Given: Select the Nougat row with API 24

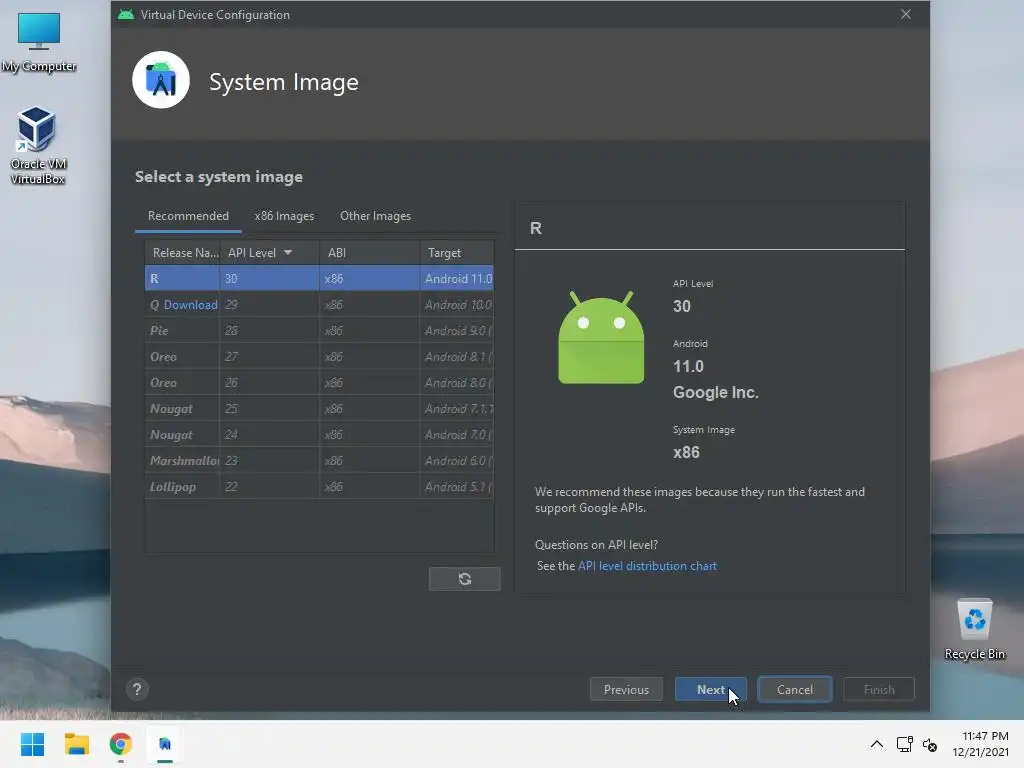Looking at the screenshot, I should click(x=319, y=435).
